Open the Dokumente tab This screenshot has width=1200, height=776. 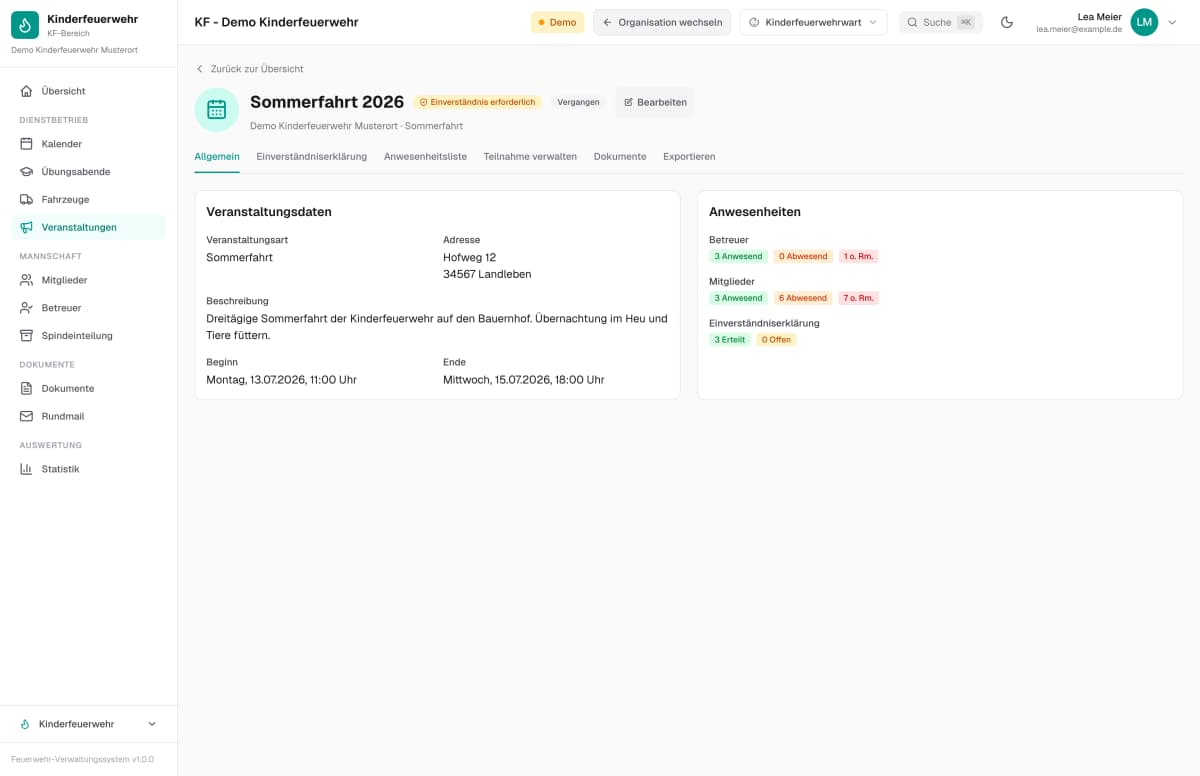pyautogui.click(x=620, y=157)
